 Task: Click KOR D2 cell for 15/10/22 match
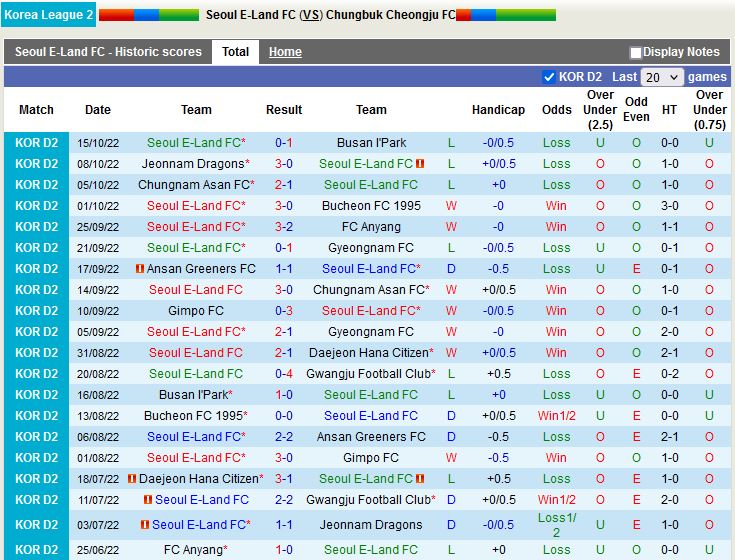pos(37,142)
